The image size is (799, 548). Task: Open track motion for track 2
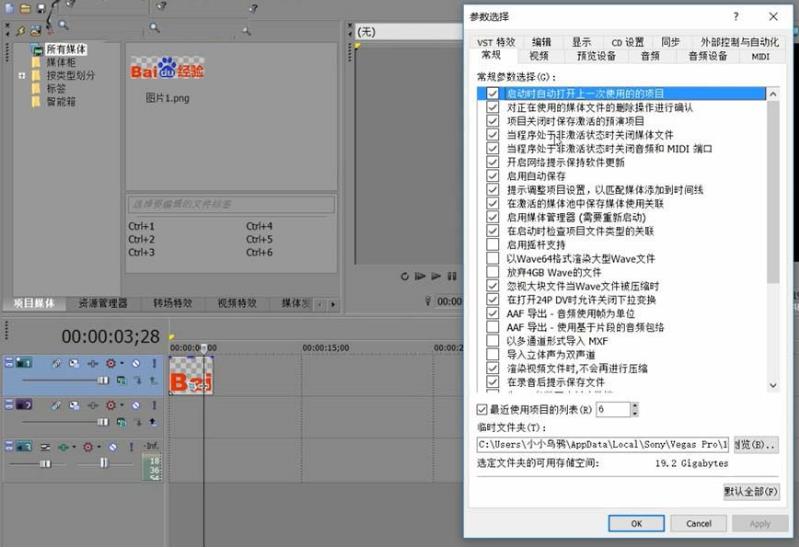74,405
